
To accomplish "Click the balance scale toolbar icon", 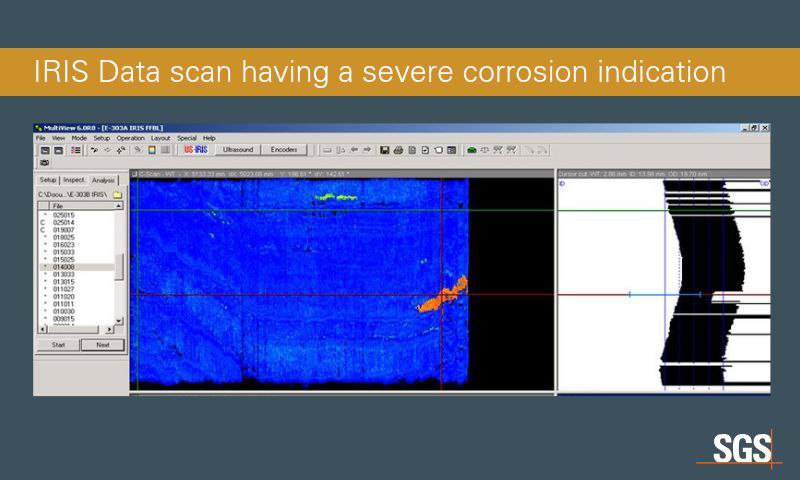I will 485,150.
